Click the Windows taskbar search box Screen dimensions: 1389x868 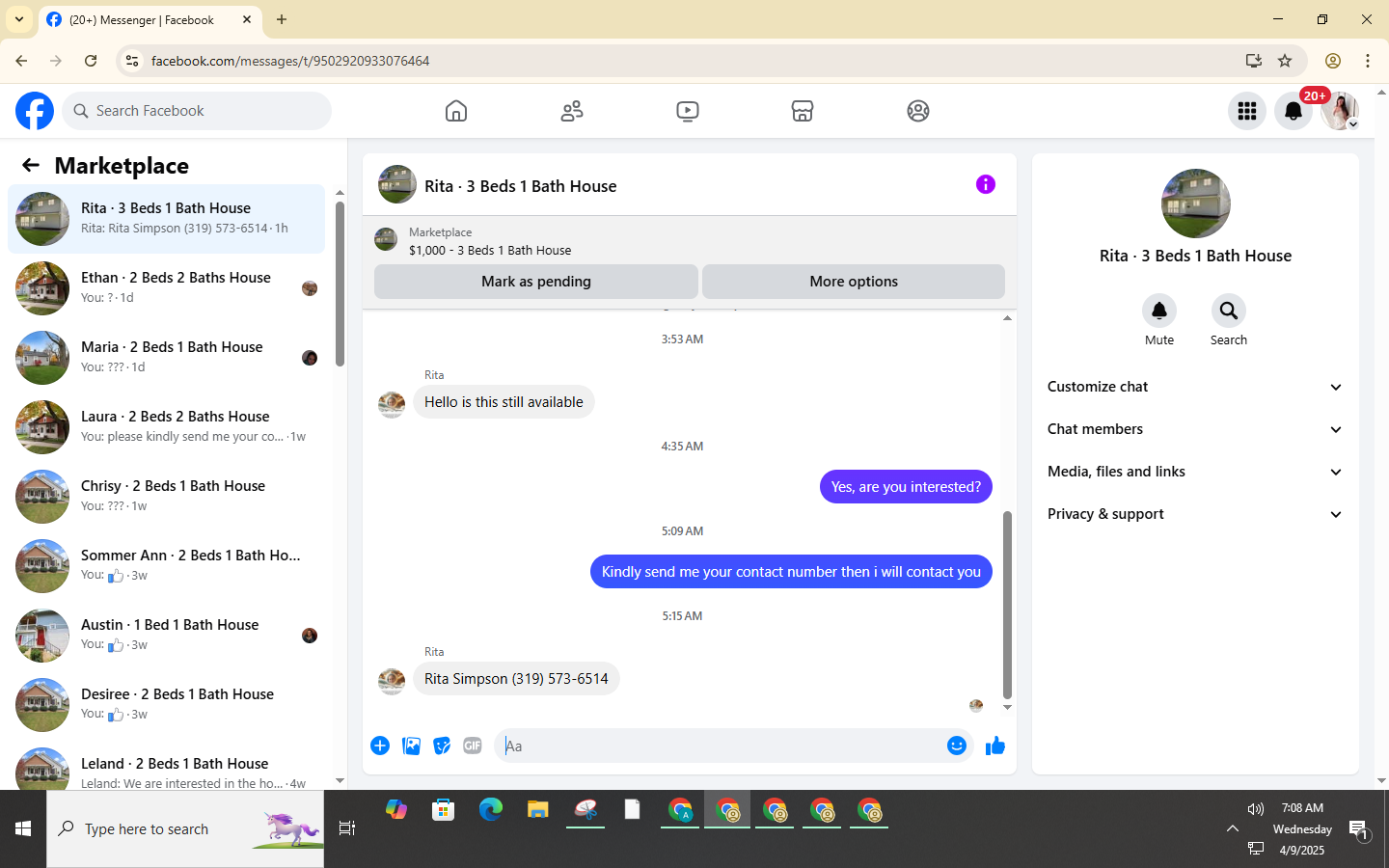[185, 828]
